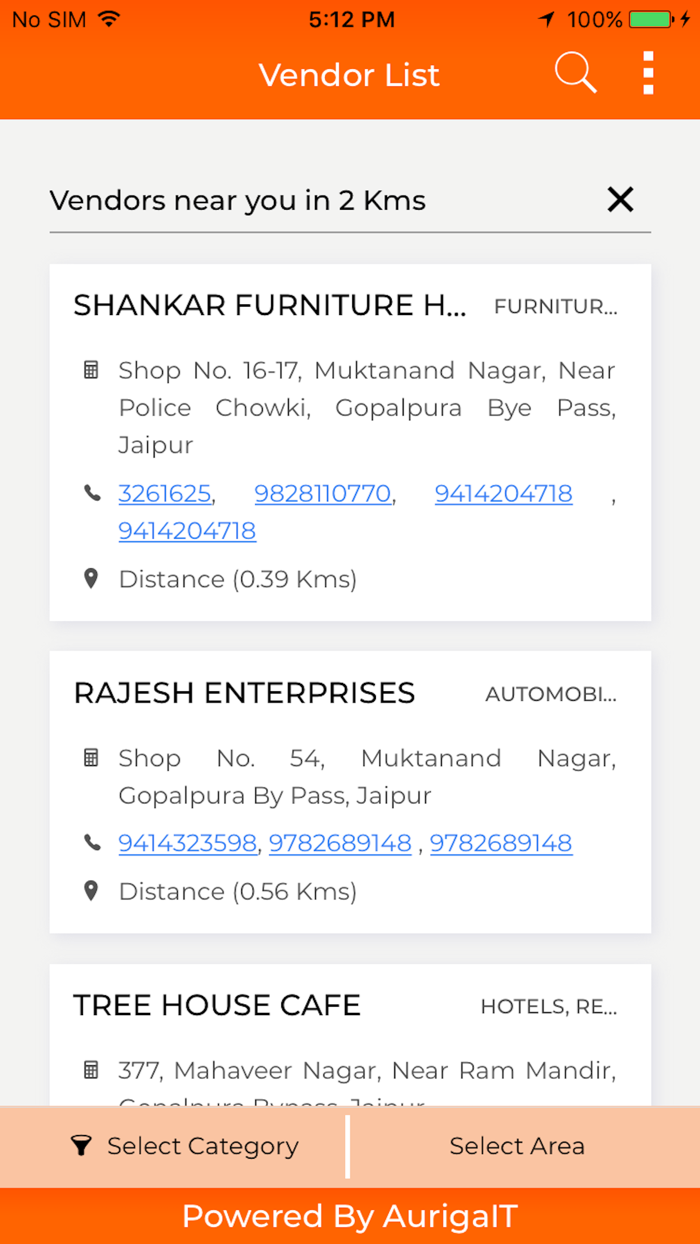Viewport: 700px width, 1244px height.
Task: Open the Shankar Furniture vendor title
Action: [270, 306]
